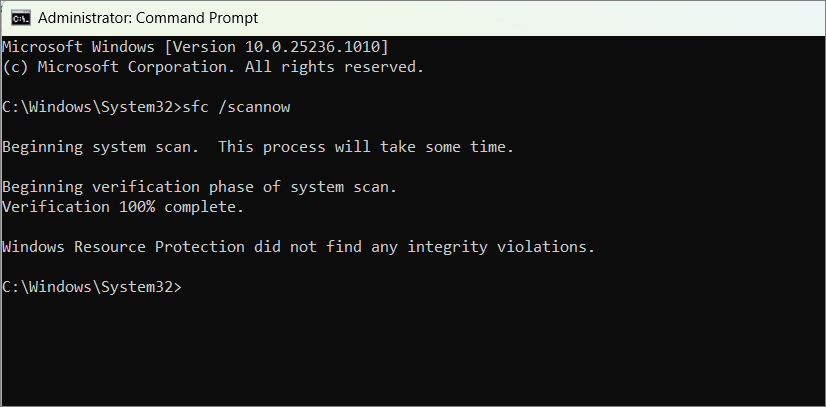
Task: Click the empty title bar area right of title
Action: [x=543, y=18]
